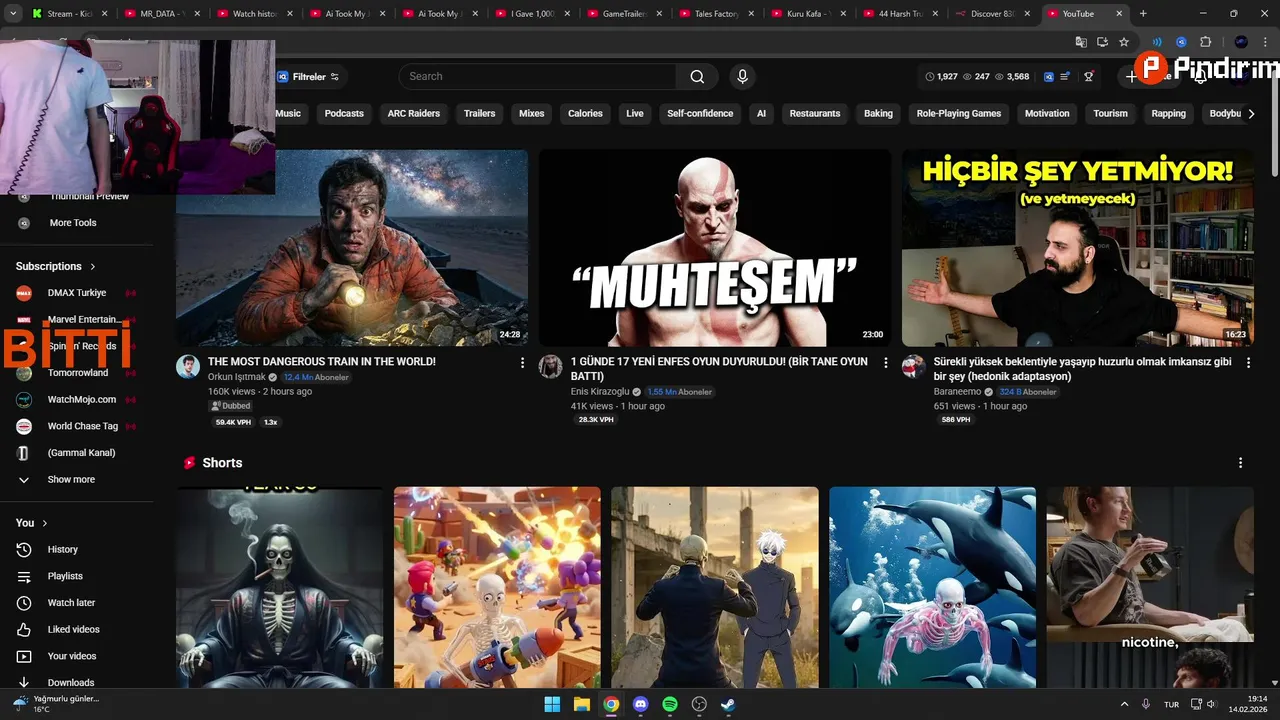Open options menu for Enis Kirazoglu video
The image size is (1280, 720).
[885, 363]
